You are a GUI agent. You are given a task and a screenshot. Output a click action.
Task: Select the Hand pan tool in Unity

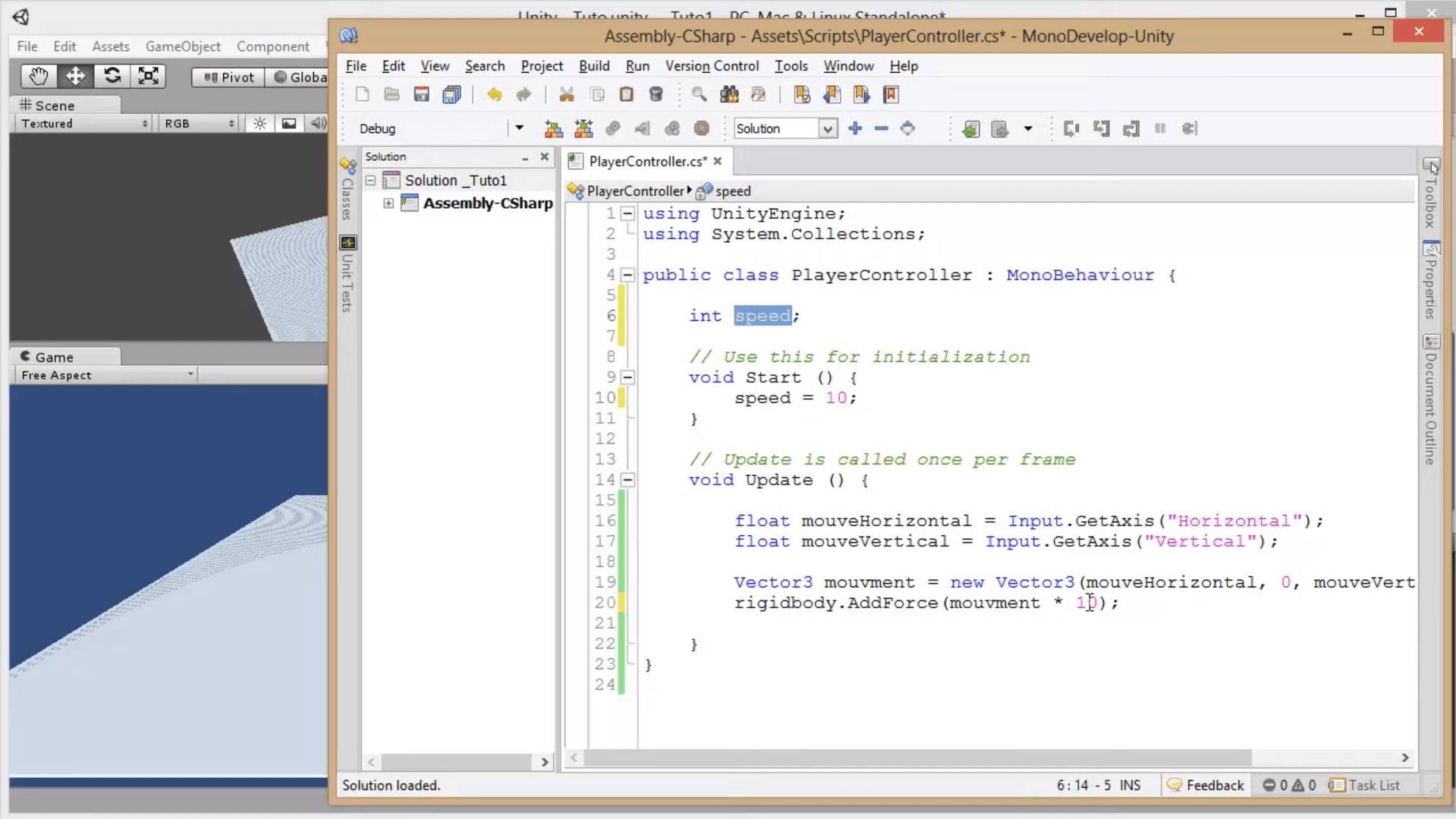click(37, 76)
